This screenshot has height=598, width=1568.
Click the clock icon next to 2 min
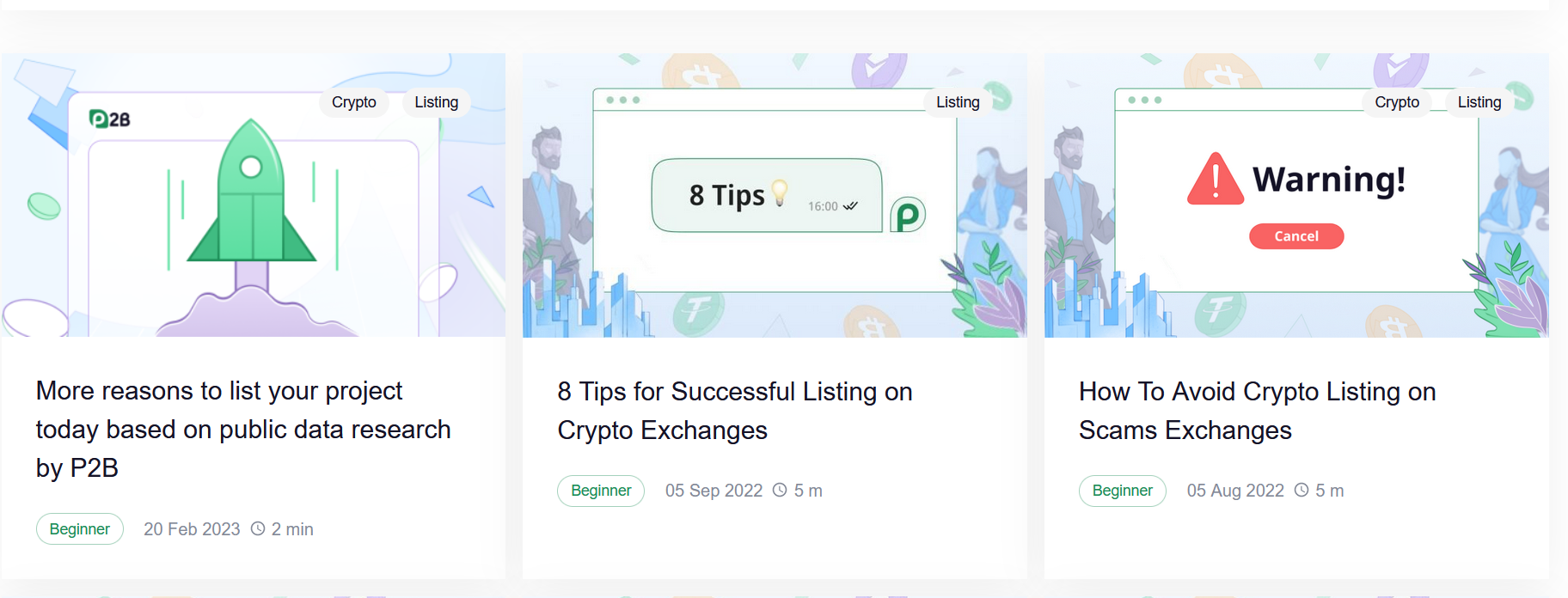pos(258,528)
